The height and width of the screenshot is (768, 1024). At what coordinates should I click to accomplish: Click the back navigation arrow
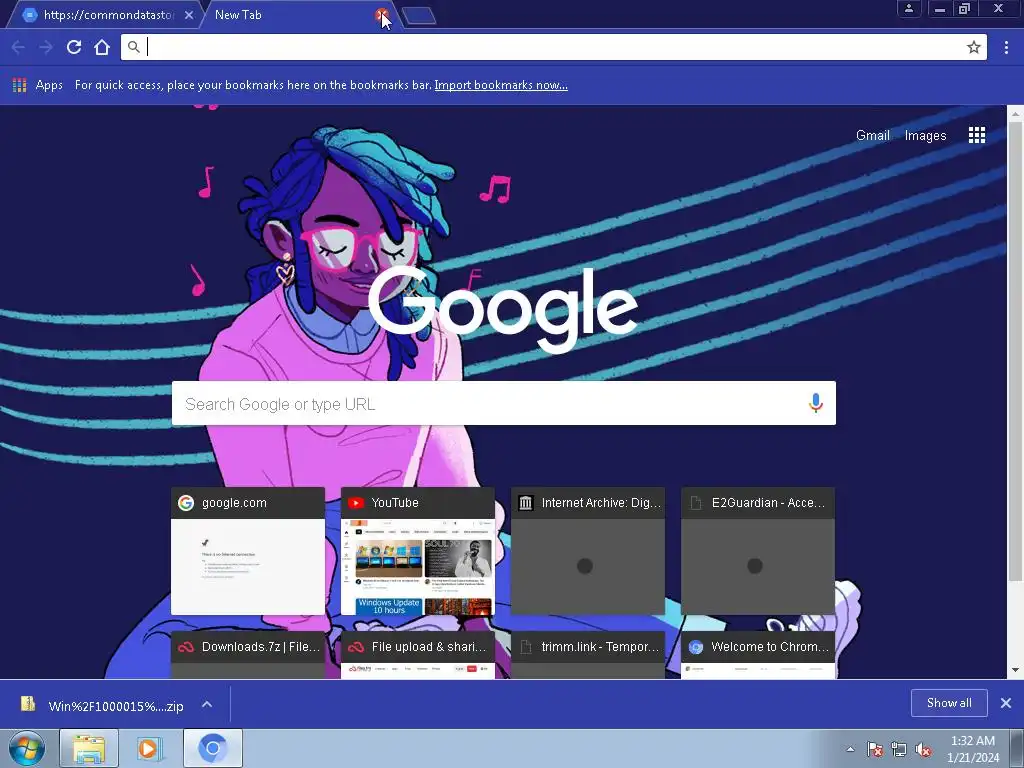click(x=18, y=47)
